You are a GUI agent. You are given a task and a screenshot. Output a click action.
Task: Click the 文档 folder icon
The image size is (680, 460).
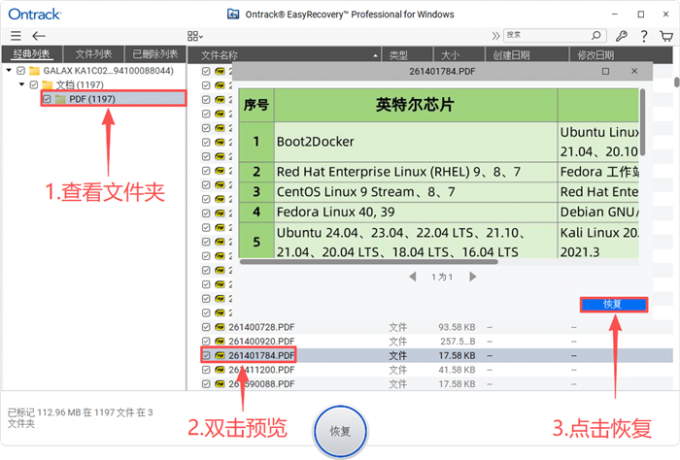coord(47,85)
